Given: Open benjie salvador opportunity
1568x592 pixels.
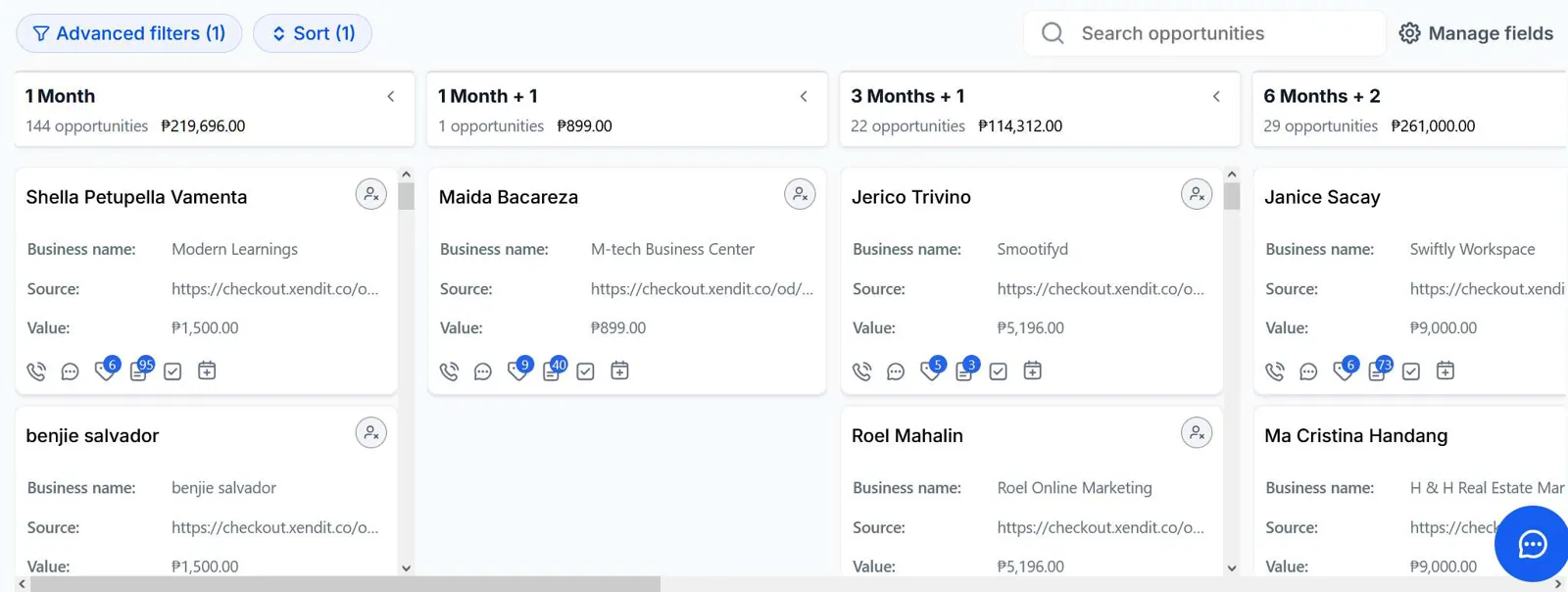Looking at the screenshot, I should [x=92, y=435].
